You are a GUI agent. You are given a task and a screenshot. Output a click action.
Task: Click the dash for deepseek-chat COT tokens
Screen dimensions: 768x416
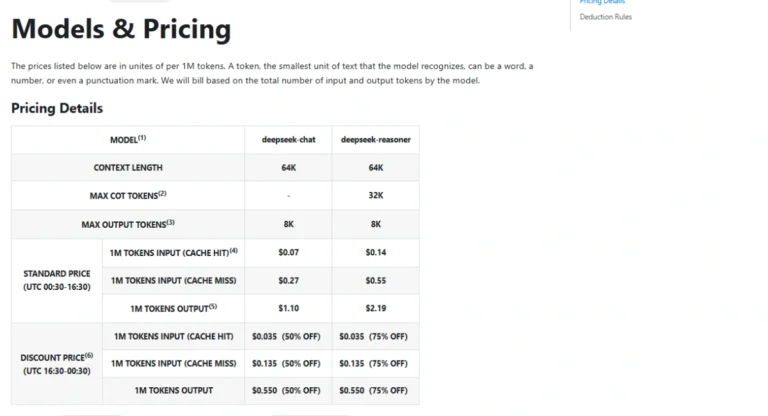tap(288, 196)
